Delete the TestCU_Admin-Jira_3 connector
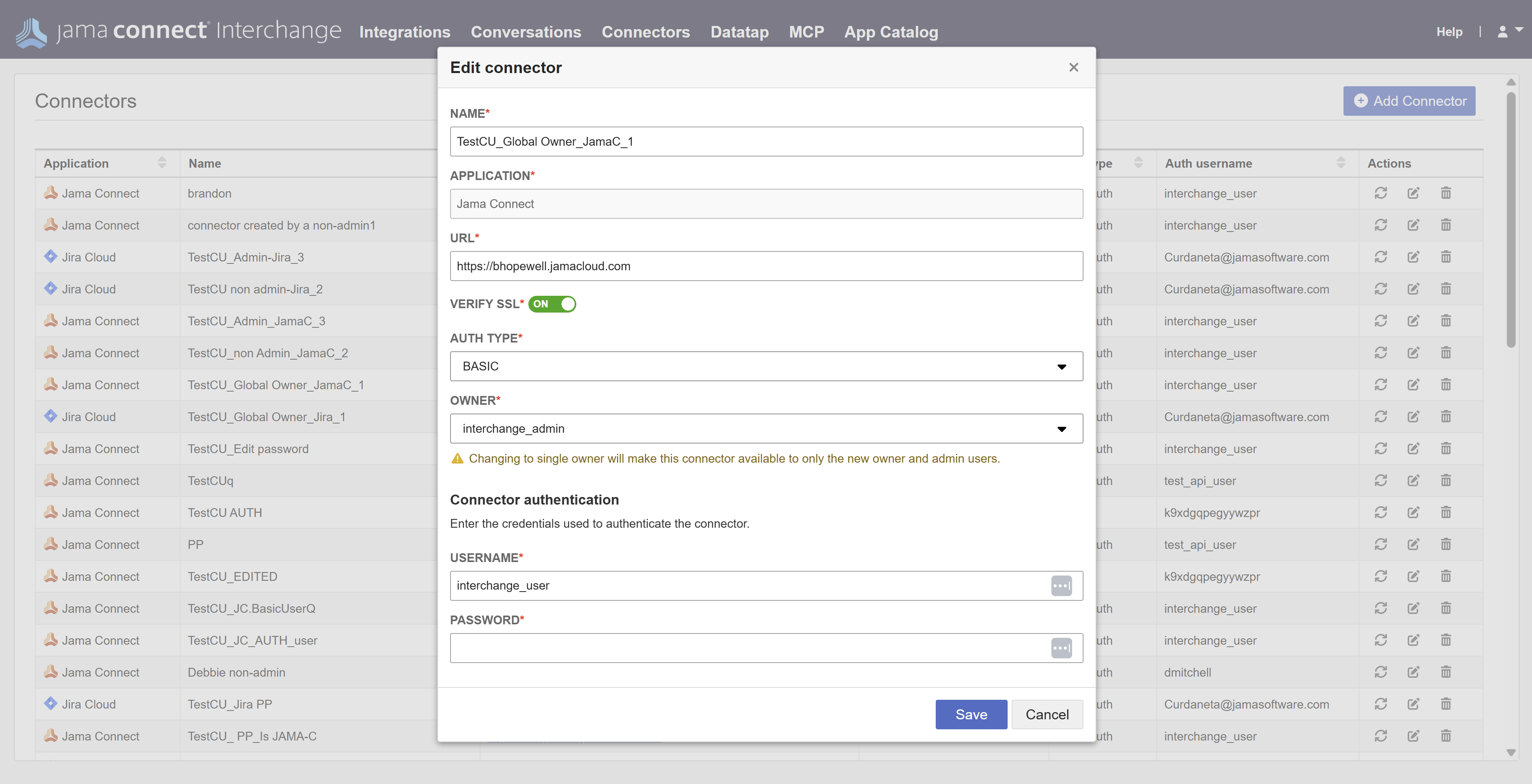Viewport: 1532px width, 784px height. [1446, 257]
